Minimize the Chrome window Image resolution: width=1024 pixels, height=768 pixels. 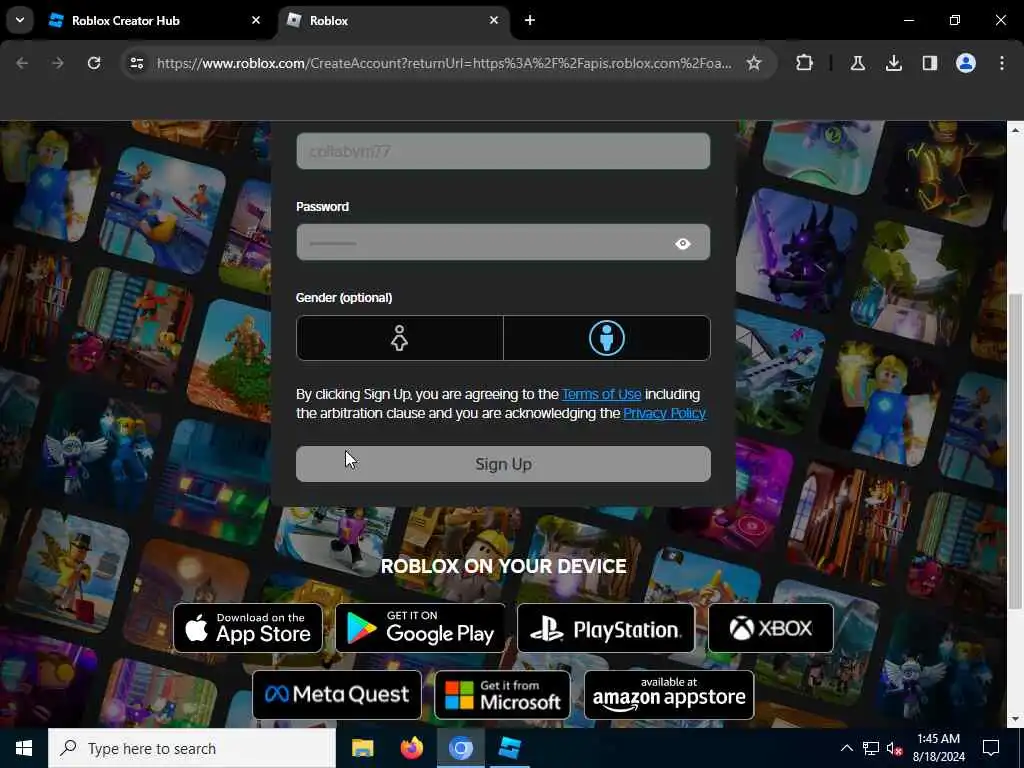click(x=908, y=20)
